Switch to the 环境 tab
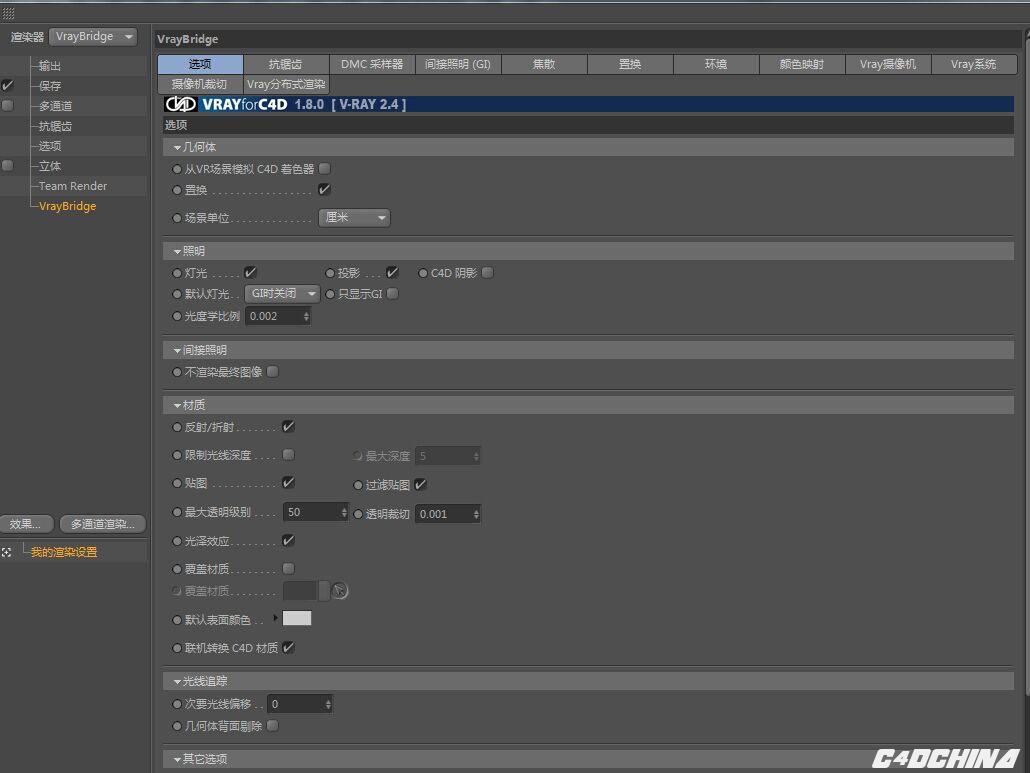1030x773 pixels. (716, 64)
